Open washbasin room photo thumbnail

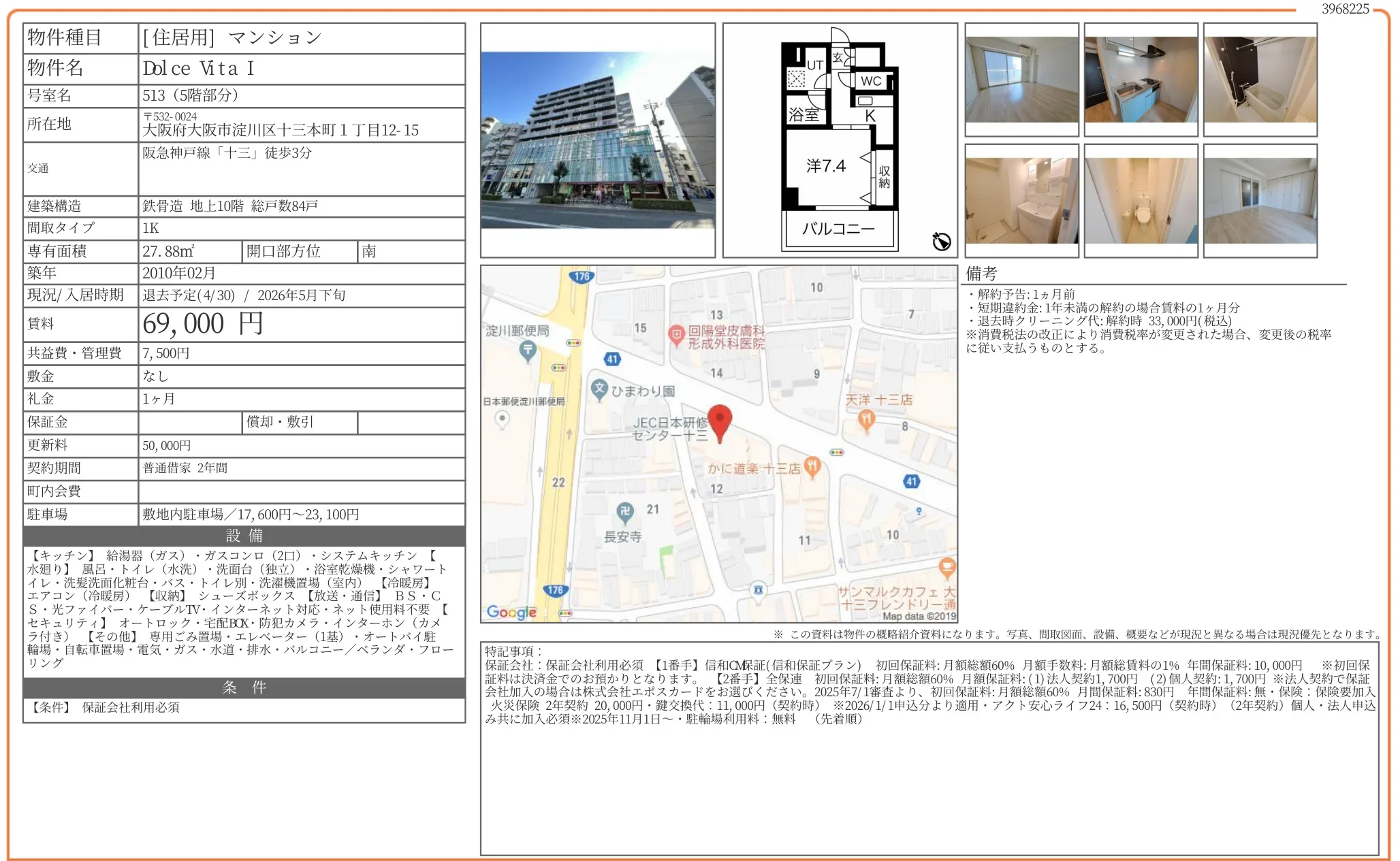(1021, 201)
